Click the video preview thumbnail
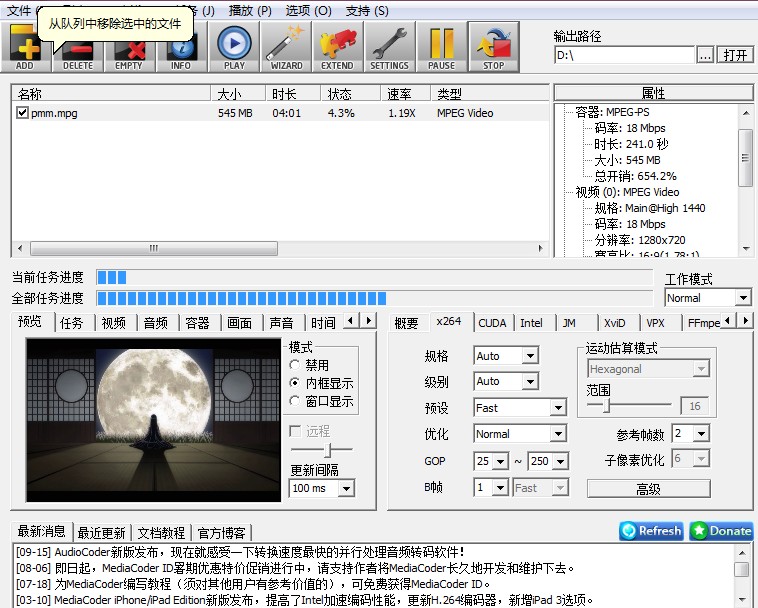Viewport: 758px width, 608px height. 154,420
